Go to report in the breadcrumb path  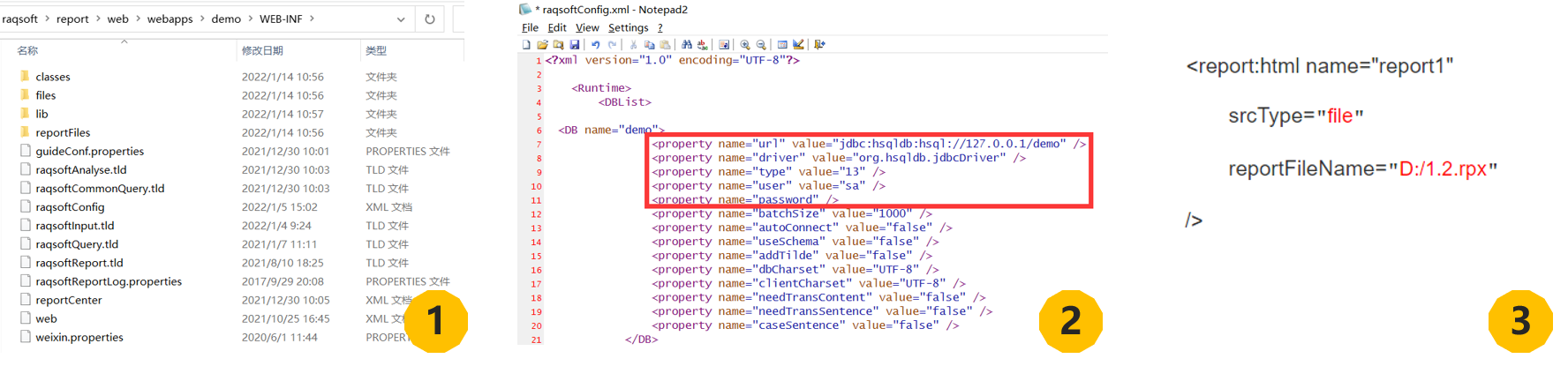(72, 19)
